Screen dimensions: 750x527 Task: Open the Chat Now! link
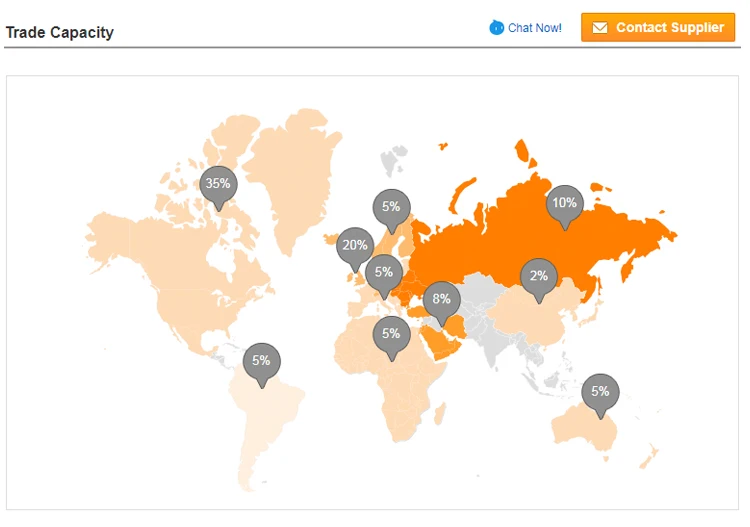click(534, 28)
